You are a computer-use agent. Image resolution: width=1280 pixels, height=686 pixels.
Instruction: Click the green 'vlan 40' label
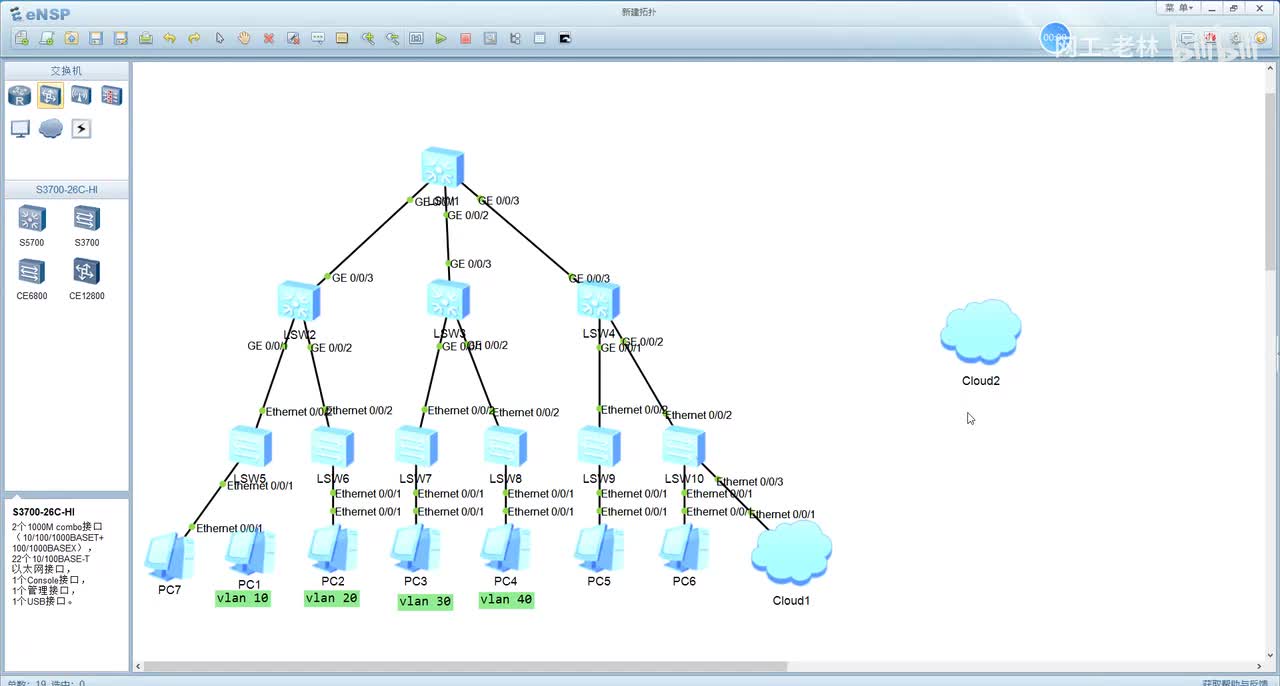pos(506,600)
